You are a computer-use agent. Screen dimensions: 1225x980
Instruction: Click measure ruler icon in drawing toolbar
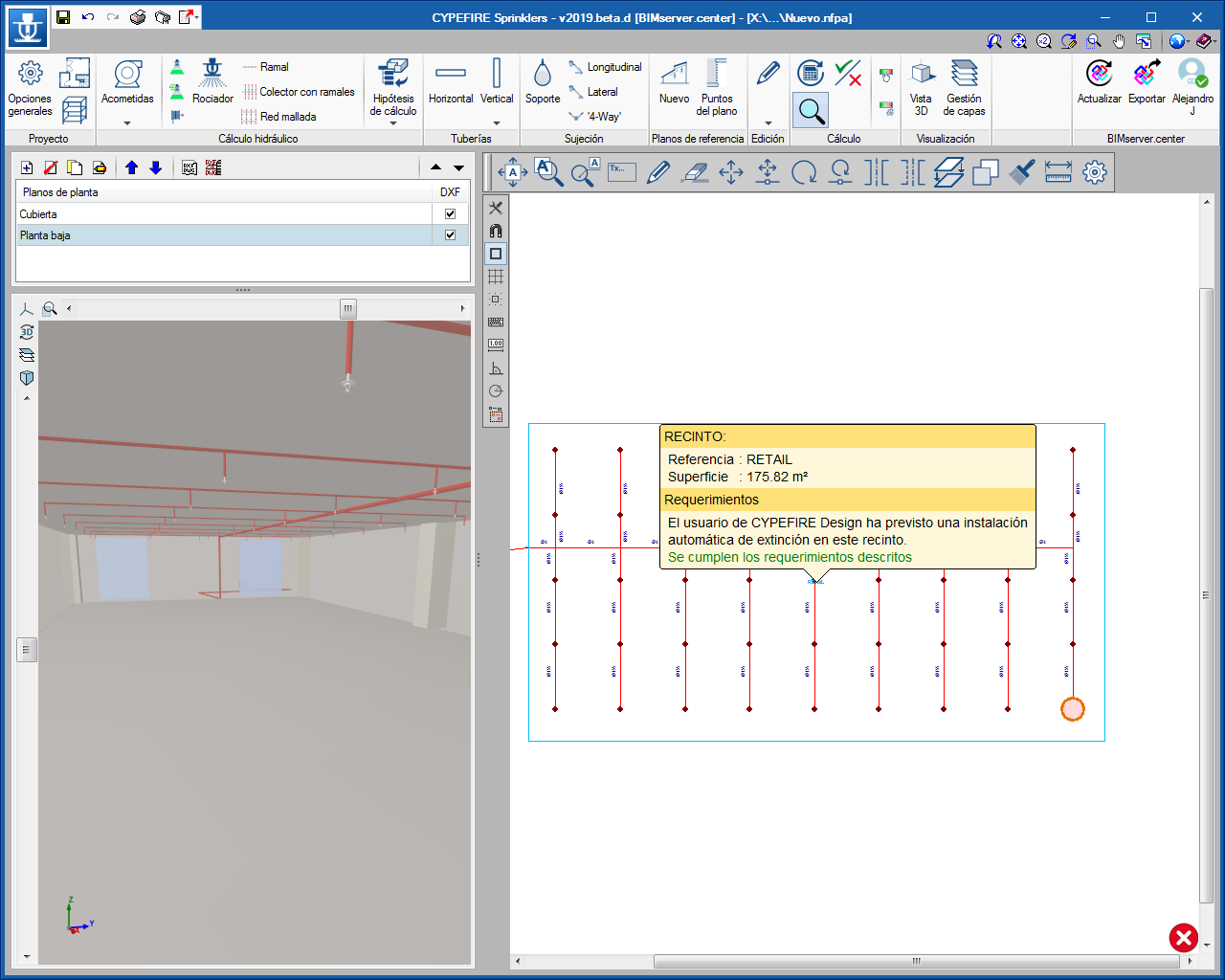tap(1058, 172)
